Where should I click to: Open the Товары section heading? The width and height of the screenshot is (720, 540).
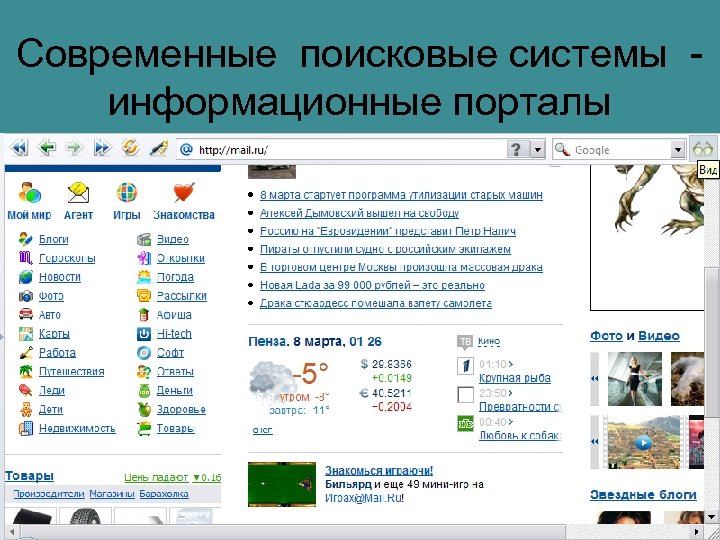point(29,476)
